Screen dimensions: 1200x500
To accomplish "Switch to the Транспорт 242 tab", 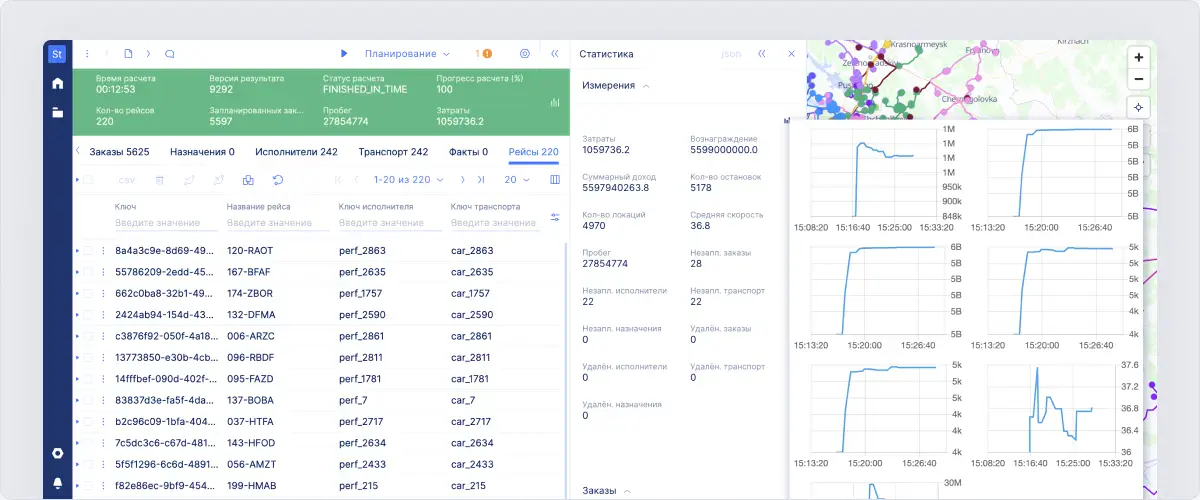I will (x=393, y=152).
